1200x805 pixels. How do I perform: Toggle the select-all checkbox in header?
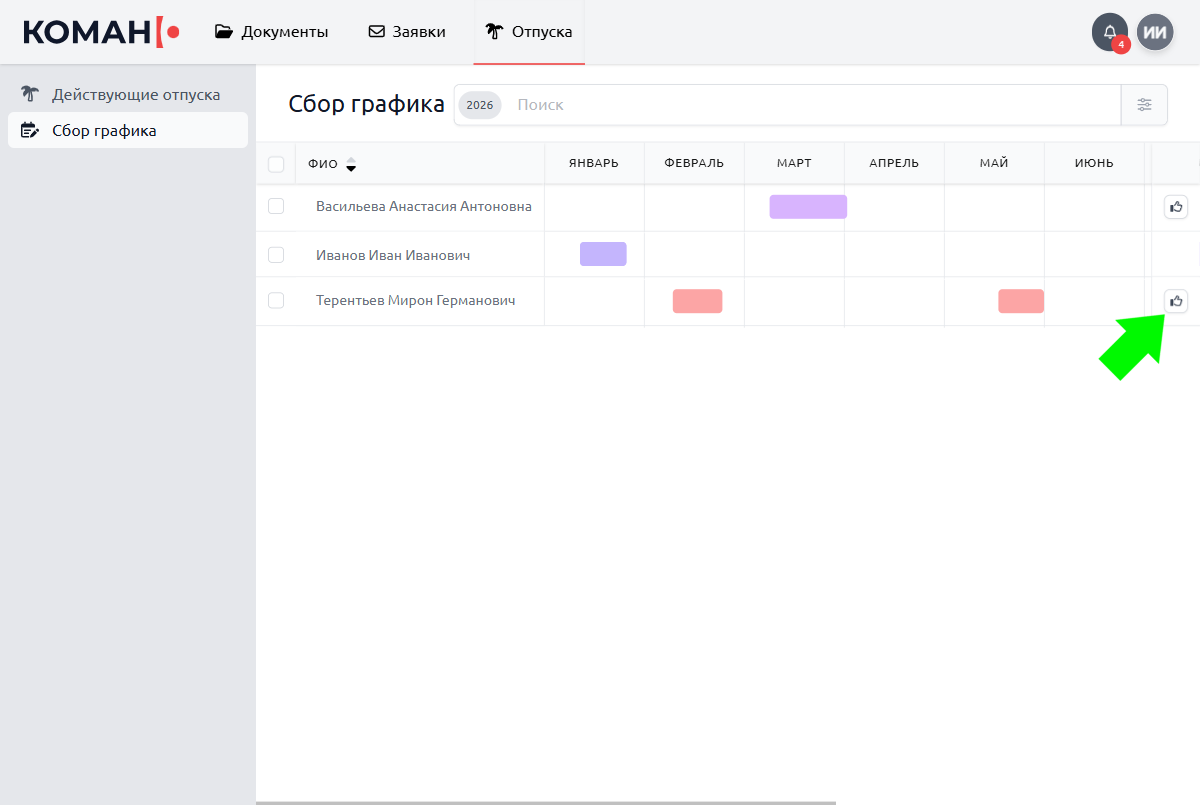[x=276, y=164]
